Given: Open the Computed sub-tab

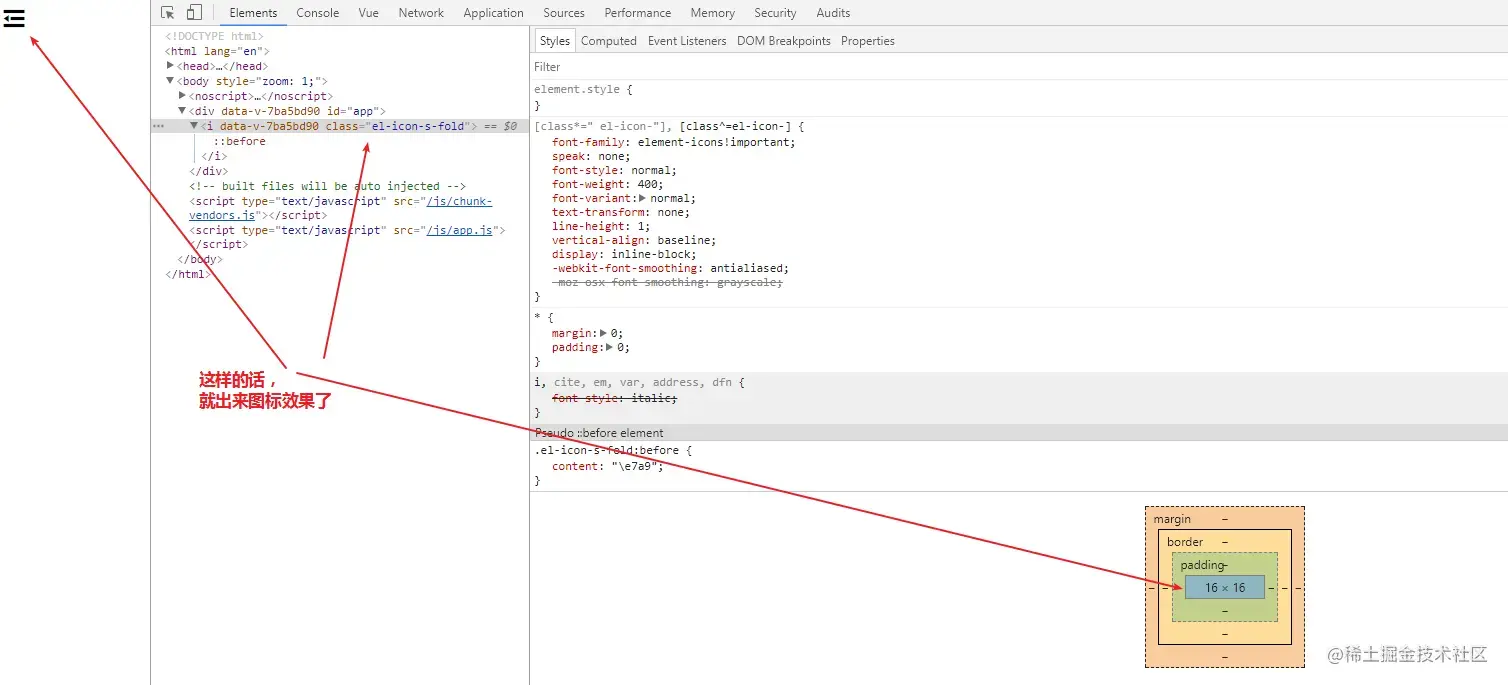Looking at the screenshot, I should (x=609, y=41).
